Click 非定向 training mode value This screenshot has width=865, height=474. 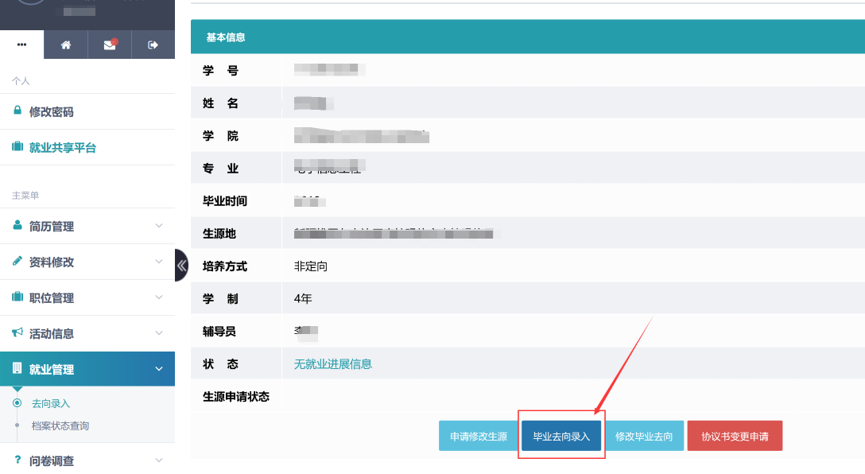(311, 267)
